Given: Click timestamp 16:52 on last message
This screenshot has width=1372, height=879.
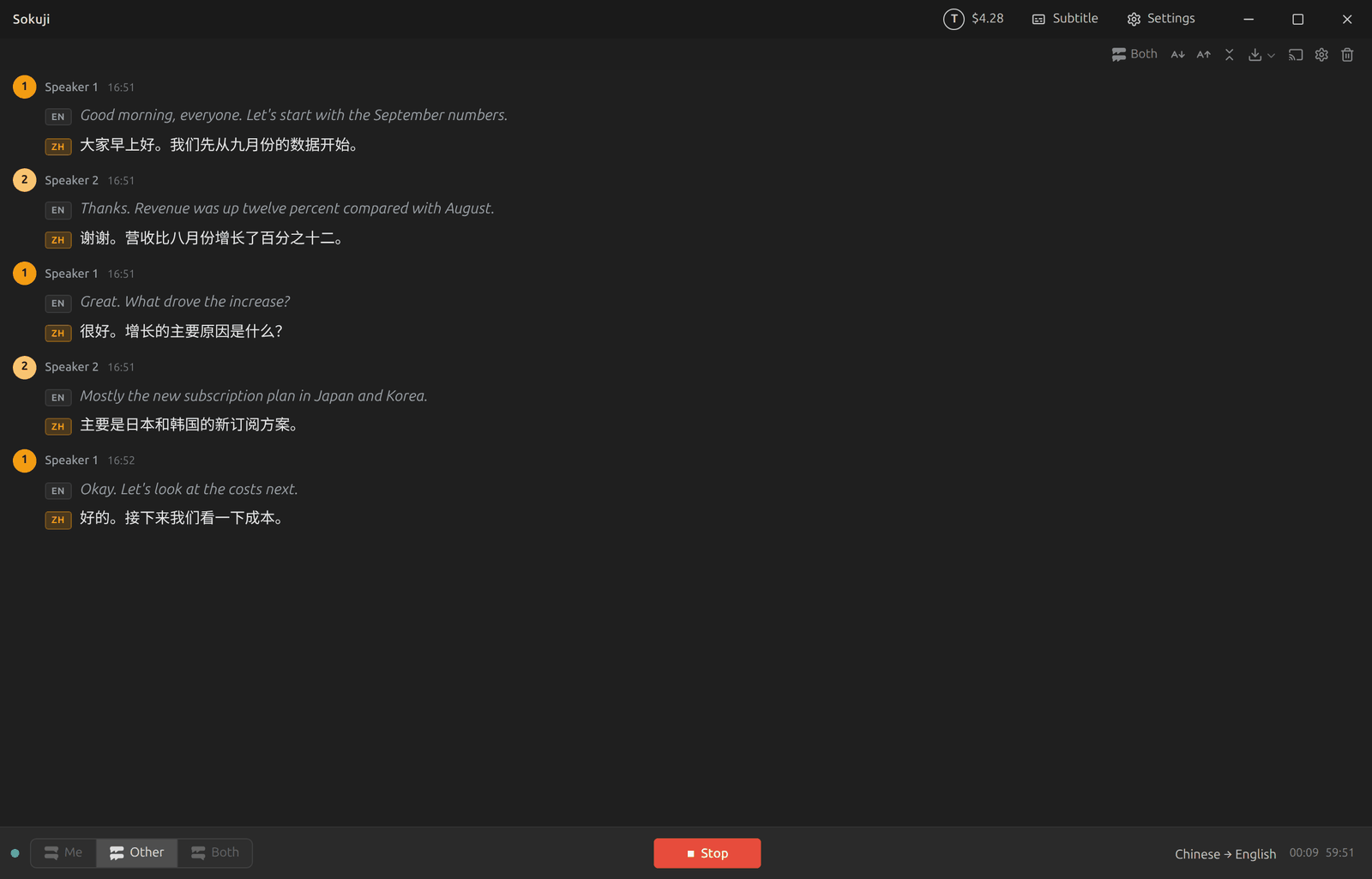Looking at the screenshot, I should click(121, 461).
